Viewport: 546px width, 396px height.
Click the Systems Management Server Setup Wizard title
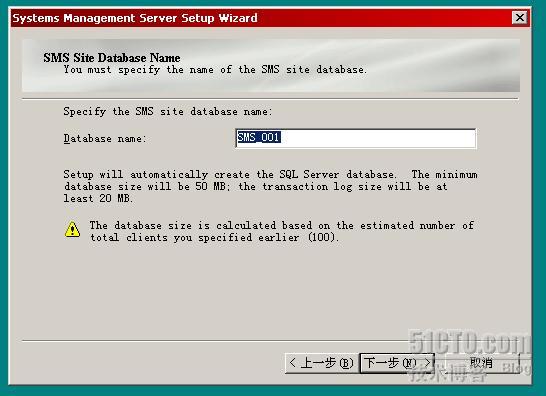135,18
